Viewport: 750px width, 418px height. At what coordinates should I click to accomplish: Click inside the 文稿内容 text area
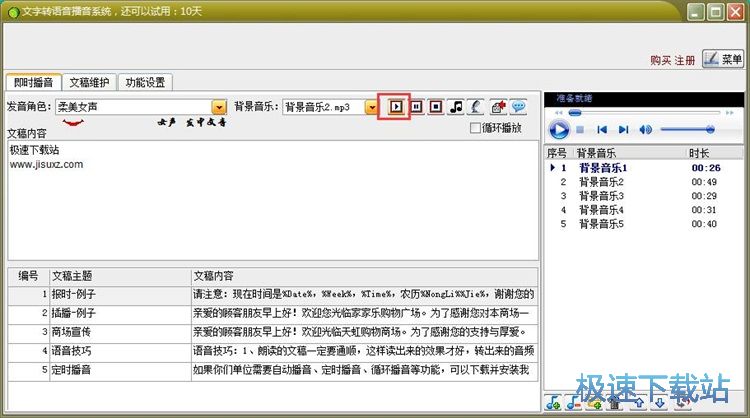pyautogui.click(x=273, y=200)
